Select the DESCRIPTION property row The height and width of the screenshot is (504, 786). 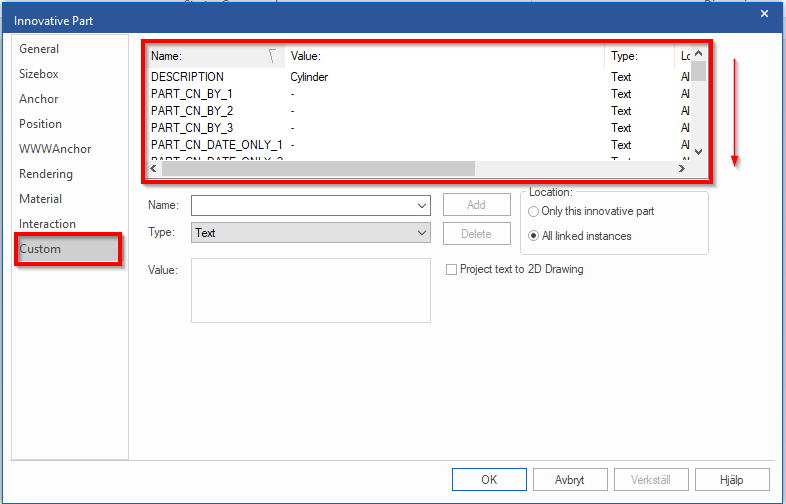point(418,77)
